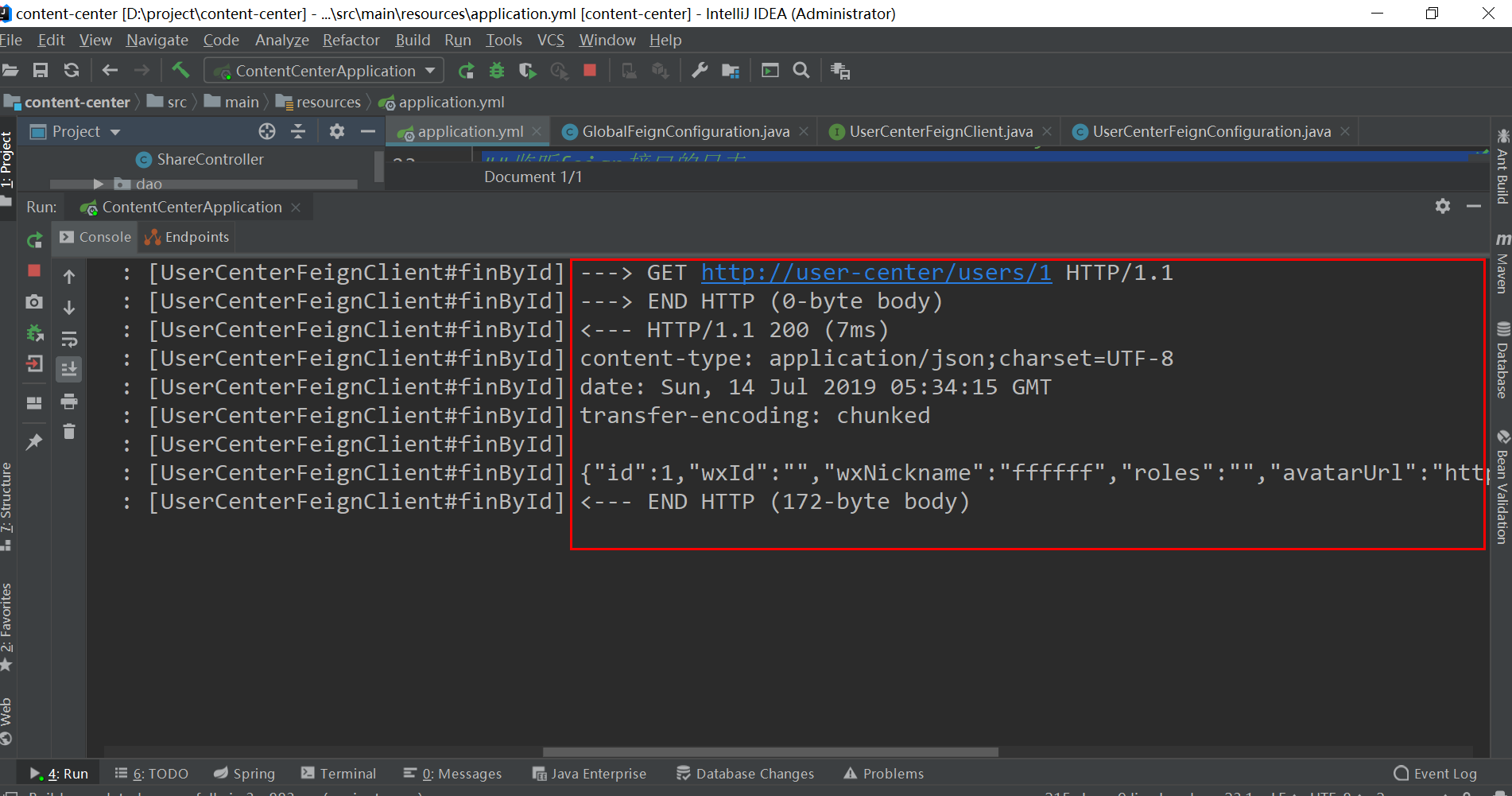This screenshot has width=1512, height=796.
Task: Close the GlobalFeignConfiguration.java tab
Action: coord(804,131)
